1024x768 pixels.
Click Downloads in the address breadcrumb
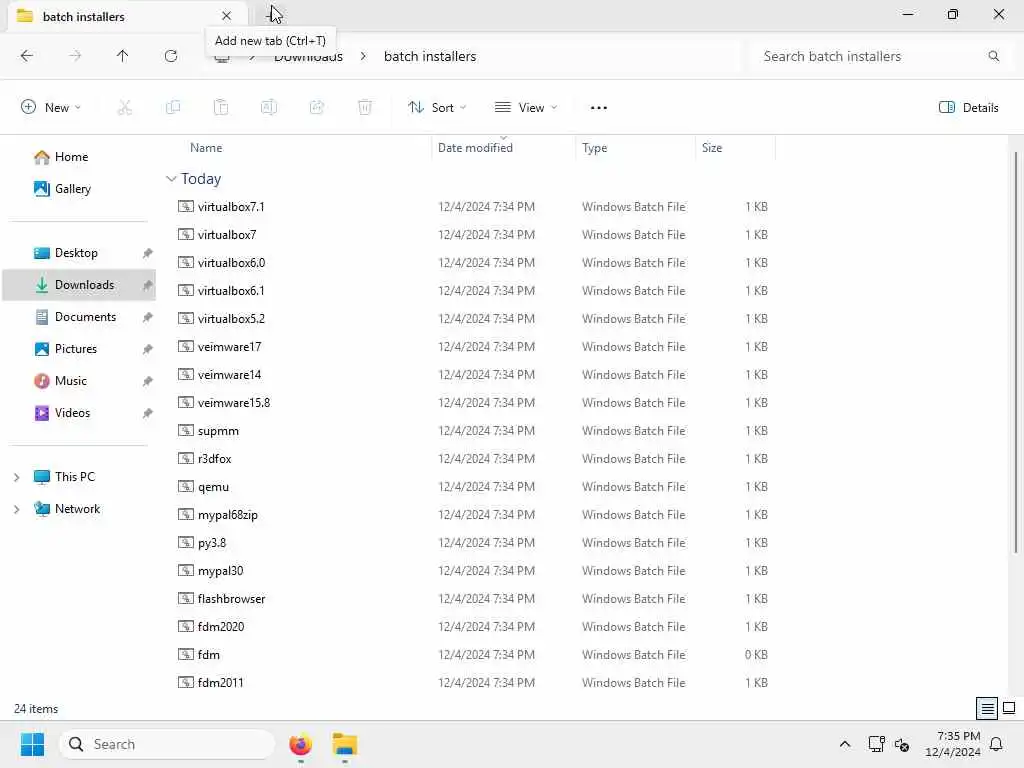click(x=308, y=56)
